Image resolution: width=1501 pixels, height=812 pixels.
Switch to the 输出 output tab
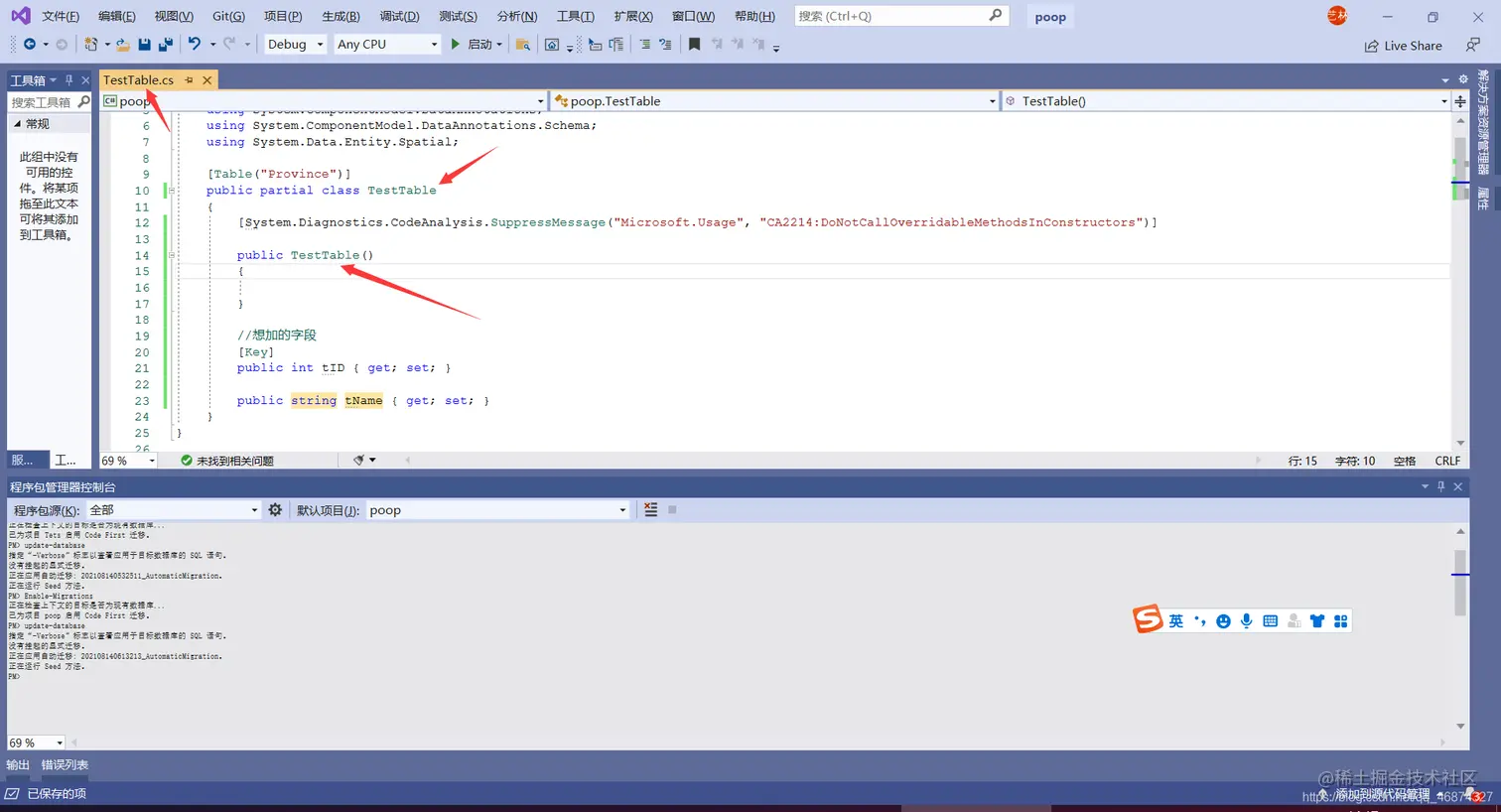[18, 765]
